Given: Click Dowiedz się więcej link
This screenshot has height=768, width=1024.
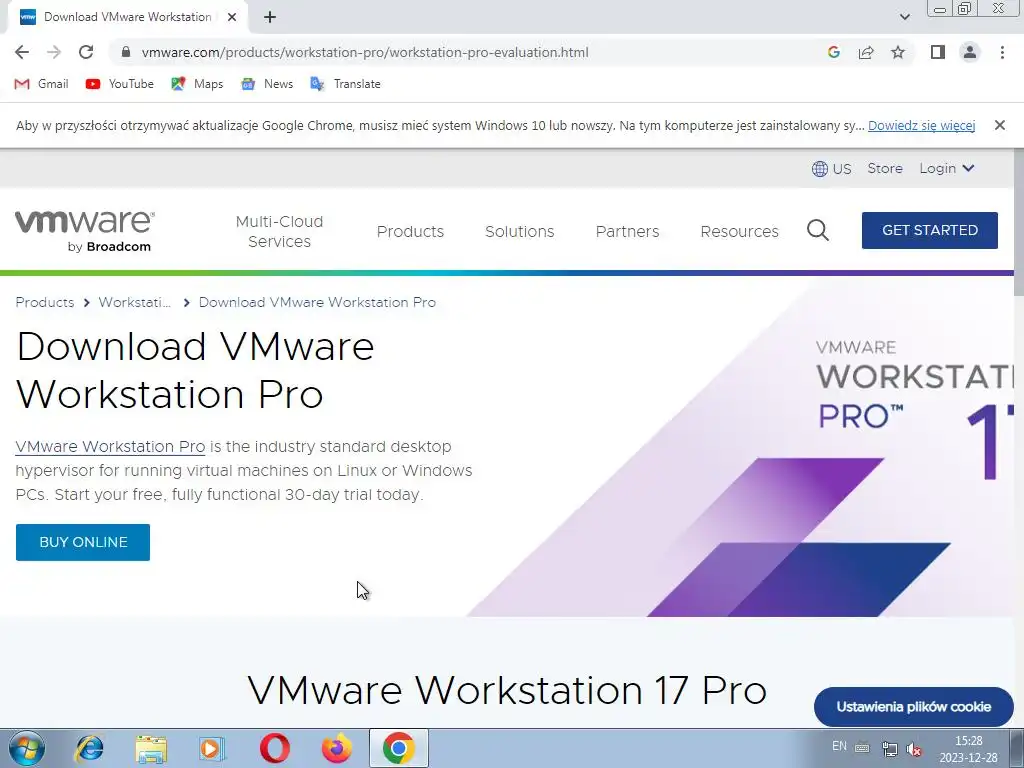Looking at the screenshot, I should tap(921, 125).
